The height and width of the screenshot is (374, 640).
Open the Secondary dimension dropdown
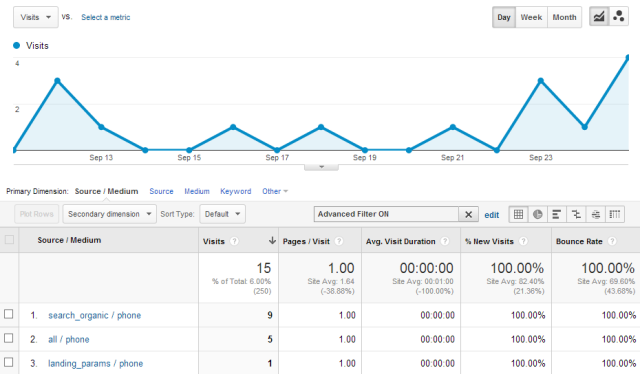point(109,214)
